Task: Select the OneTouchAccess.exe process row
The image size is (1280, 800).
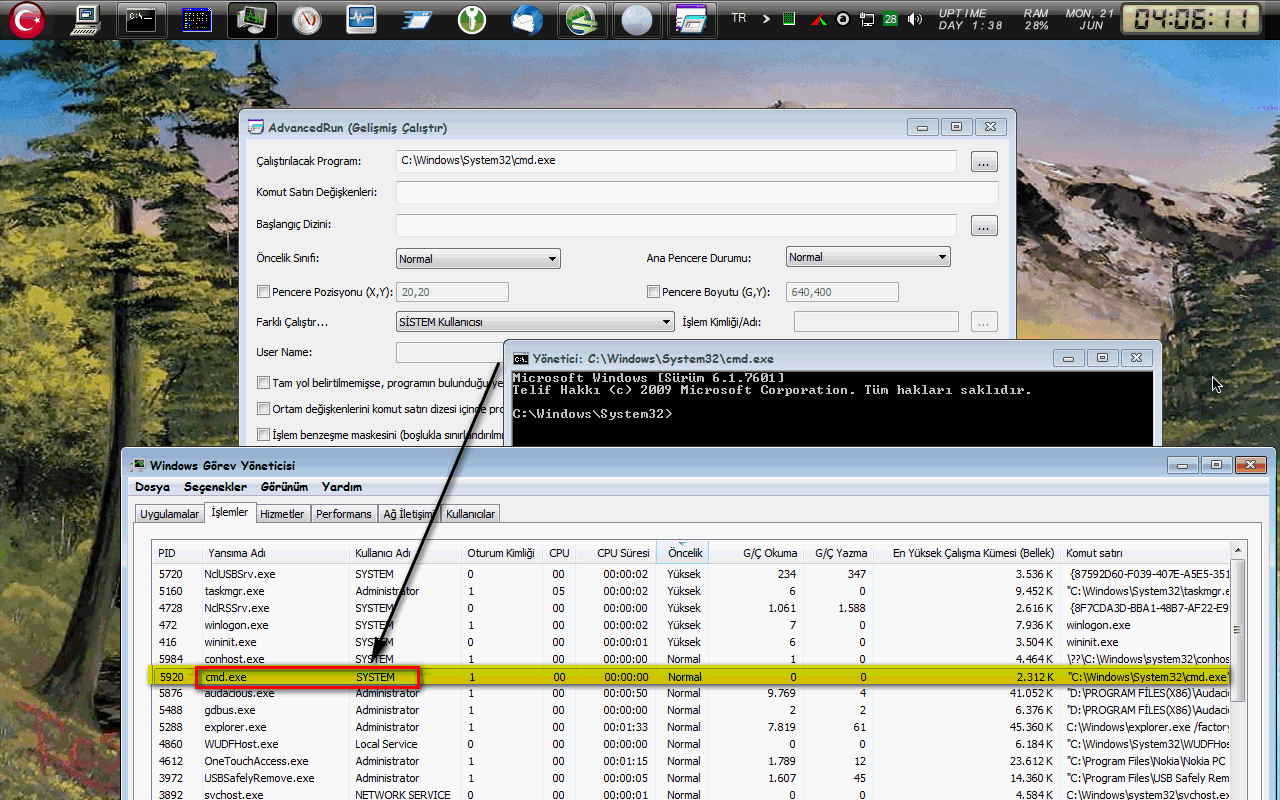Action: tap(692, 761)
